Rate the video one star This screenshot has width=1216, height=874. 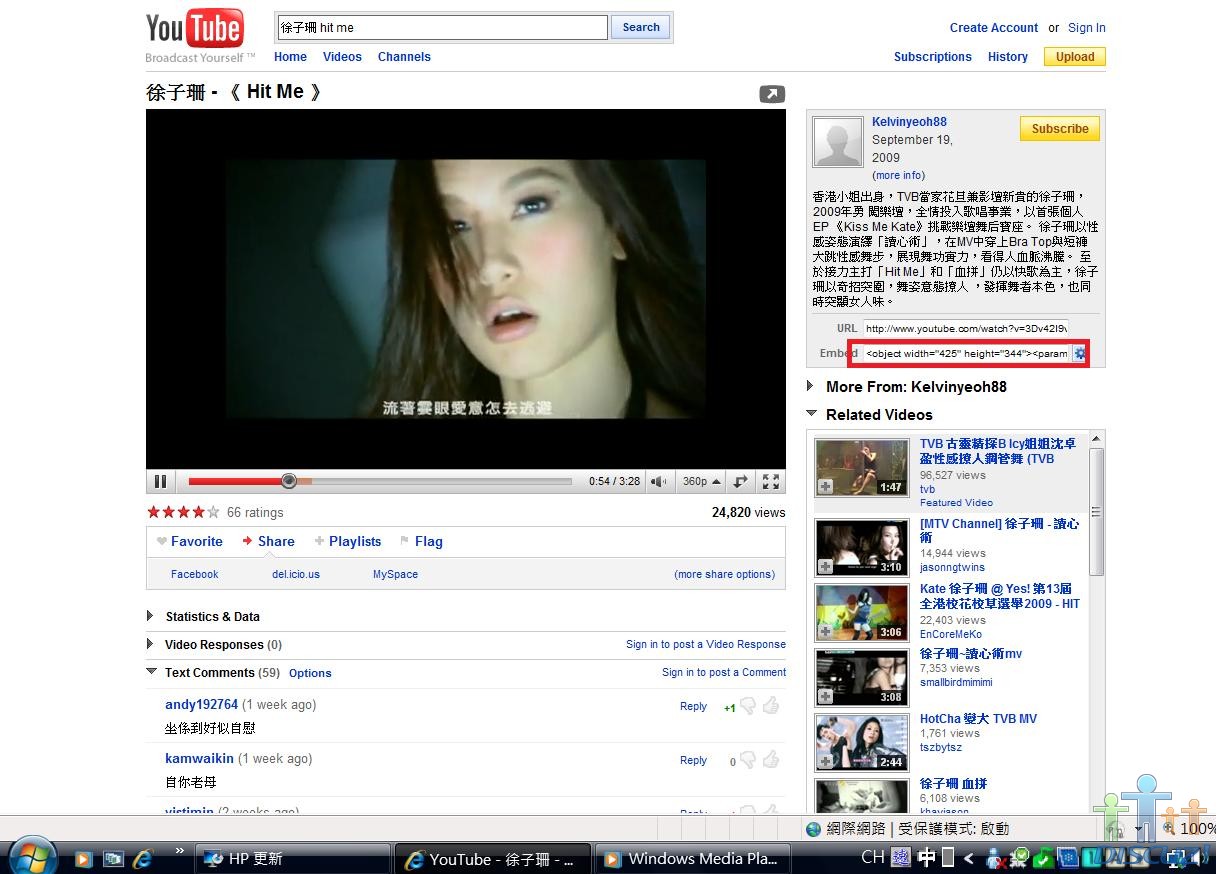pos(154,512)
